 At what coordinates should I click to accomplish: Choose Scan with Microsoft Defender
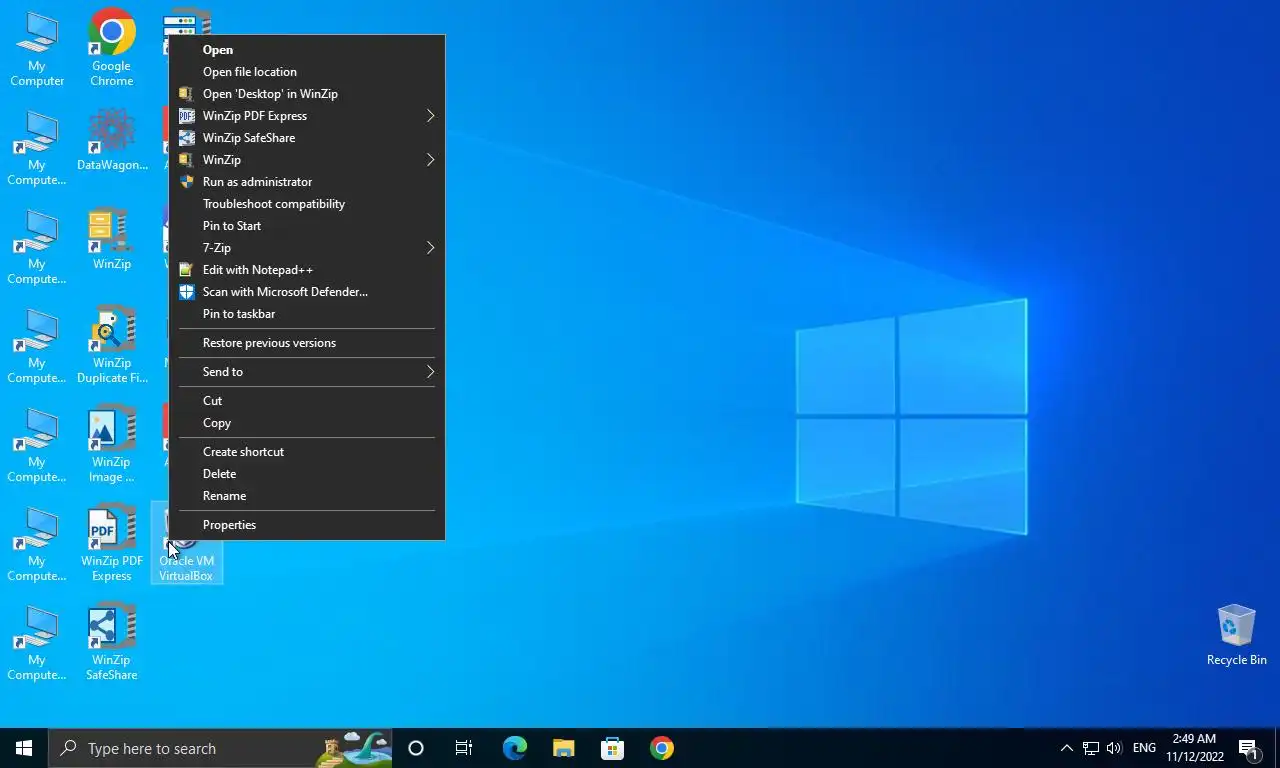[307, 291]
